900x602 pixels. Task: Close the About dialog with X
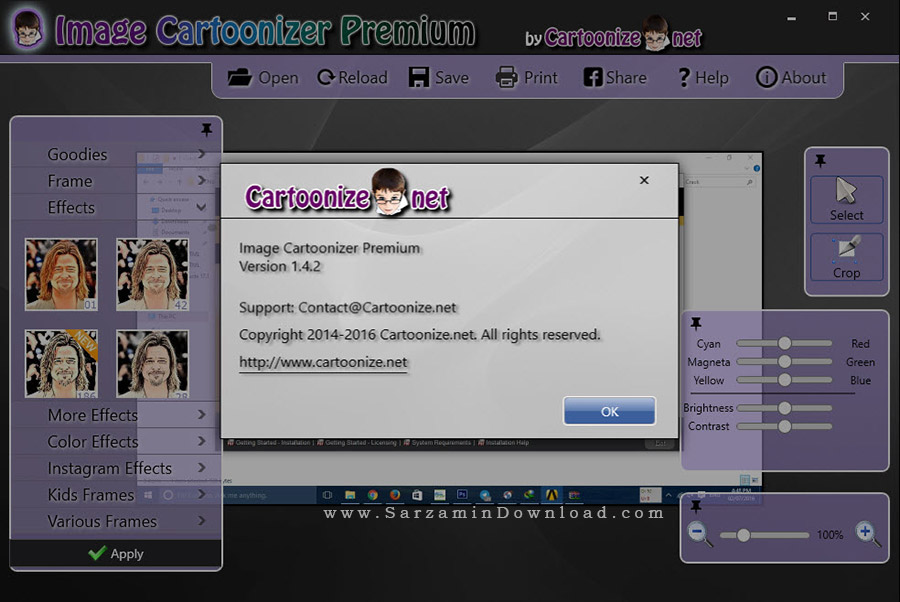point(644,180)
